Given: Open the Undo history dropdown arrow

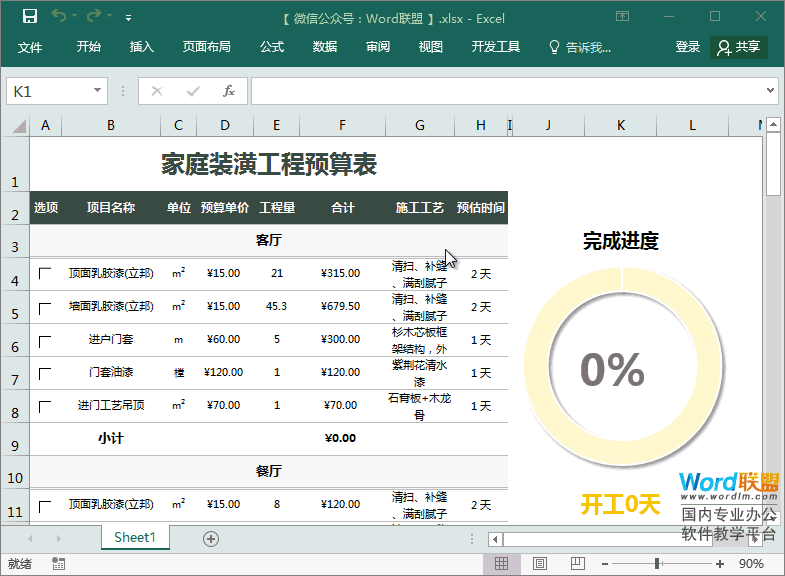Looking at the screenshot, I should coord(74,17).
